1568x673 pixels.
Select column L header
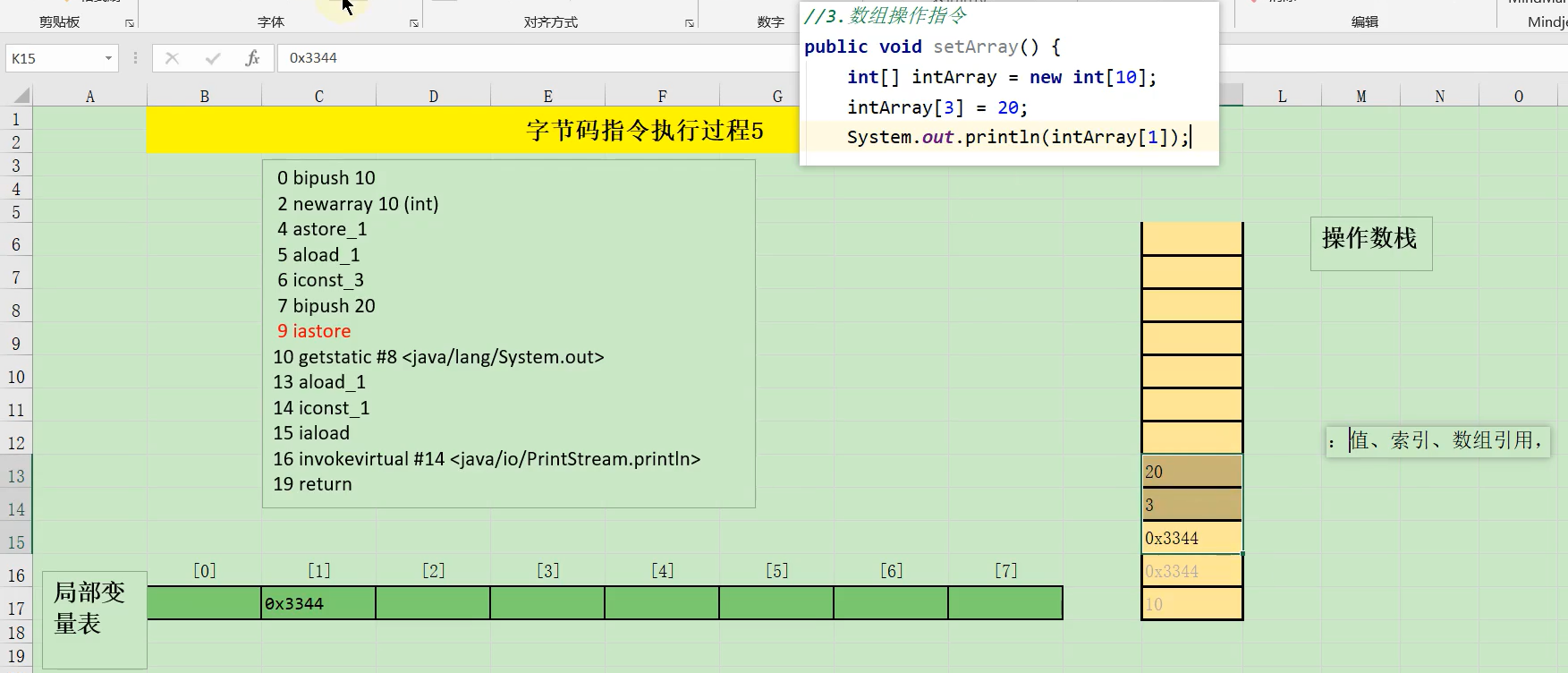click(x=1282, y=97)
